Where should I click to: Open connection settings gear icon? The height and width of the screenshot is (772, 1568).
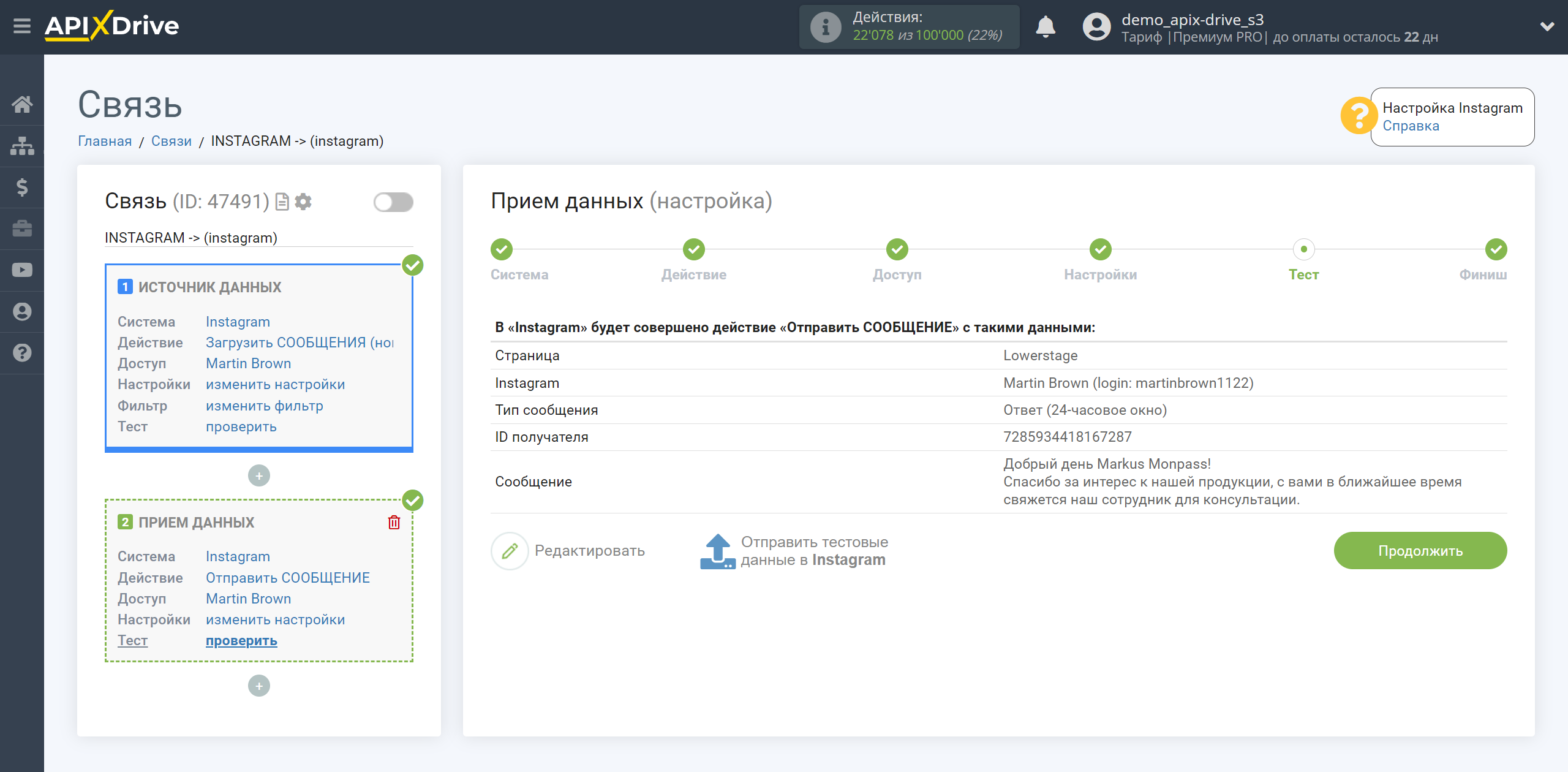point(303,202)
